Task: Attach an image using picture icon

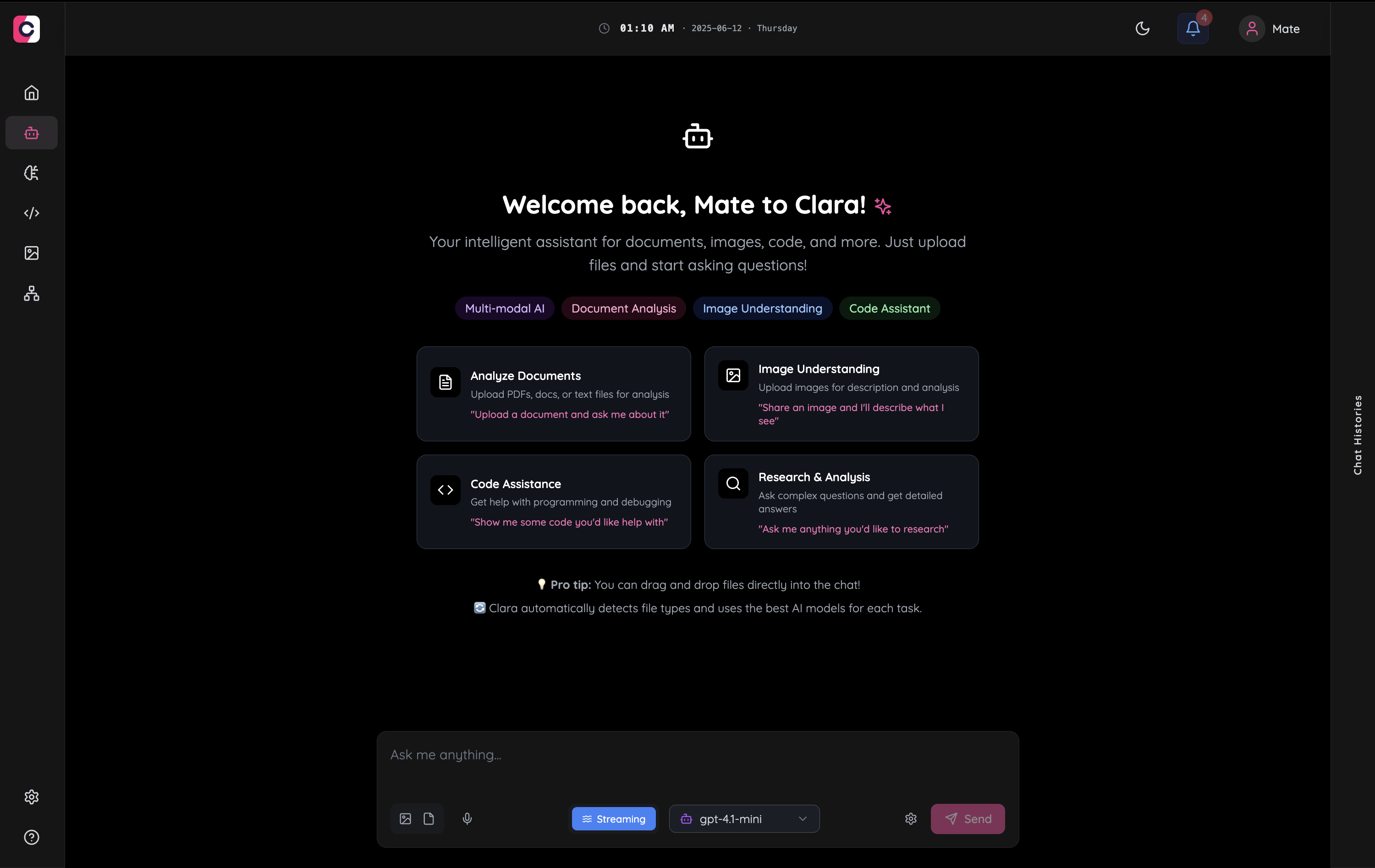Action: [406, 819]
